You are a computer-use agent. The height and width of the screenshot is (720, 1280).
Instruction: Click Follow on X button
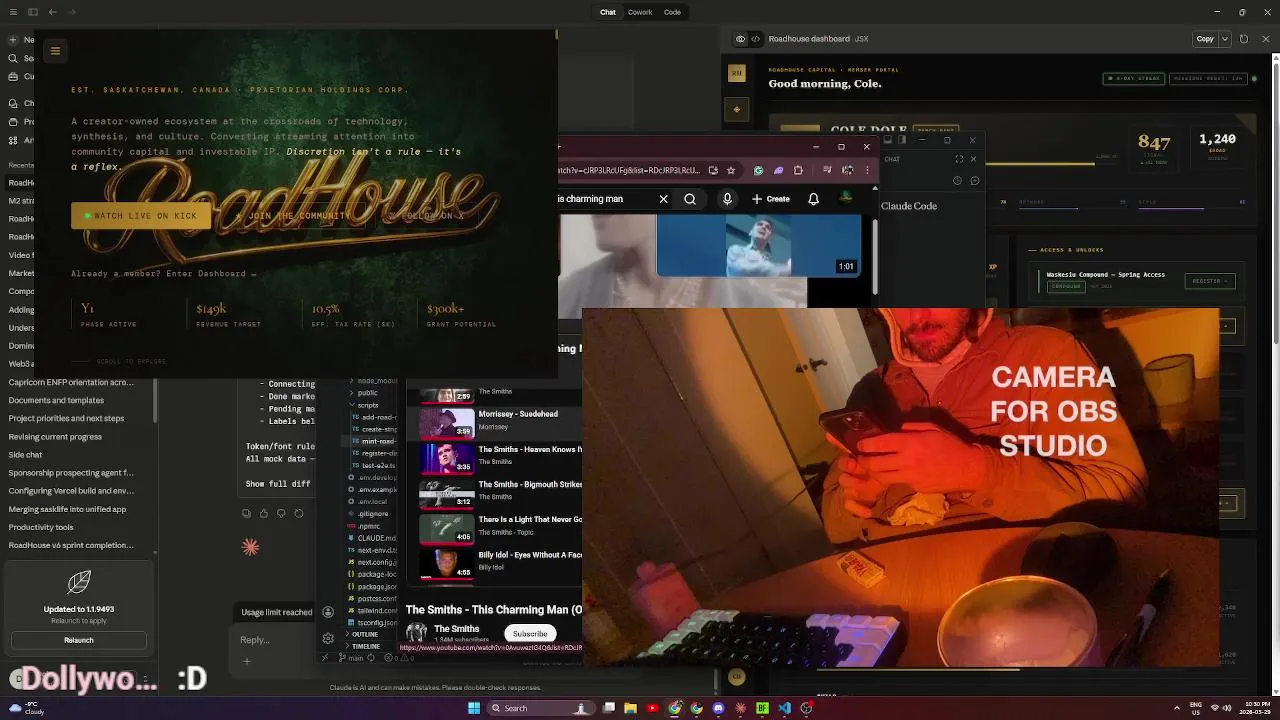coord(427,216)
